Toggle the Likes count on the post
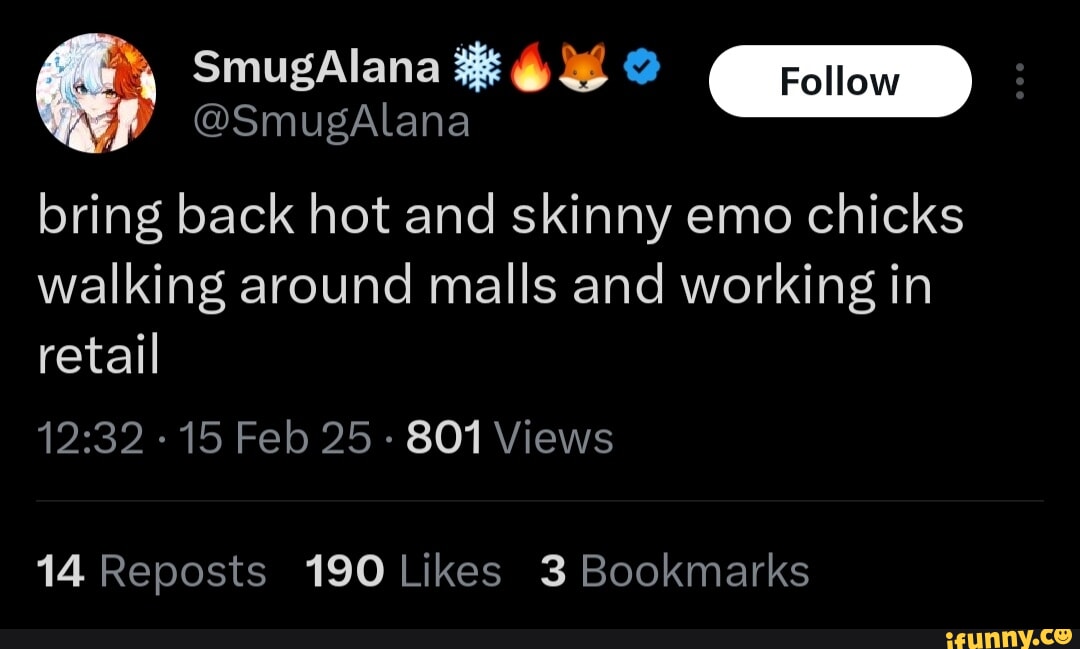The image size is (1080, 649). point(404,570)
